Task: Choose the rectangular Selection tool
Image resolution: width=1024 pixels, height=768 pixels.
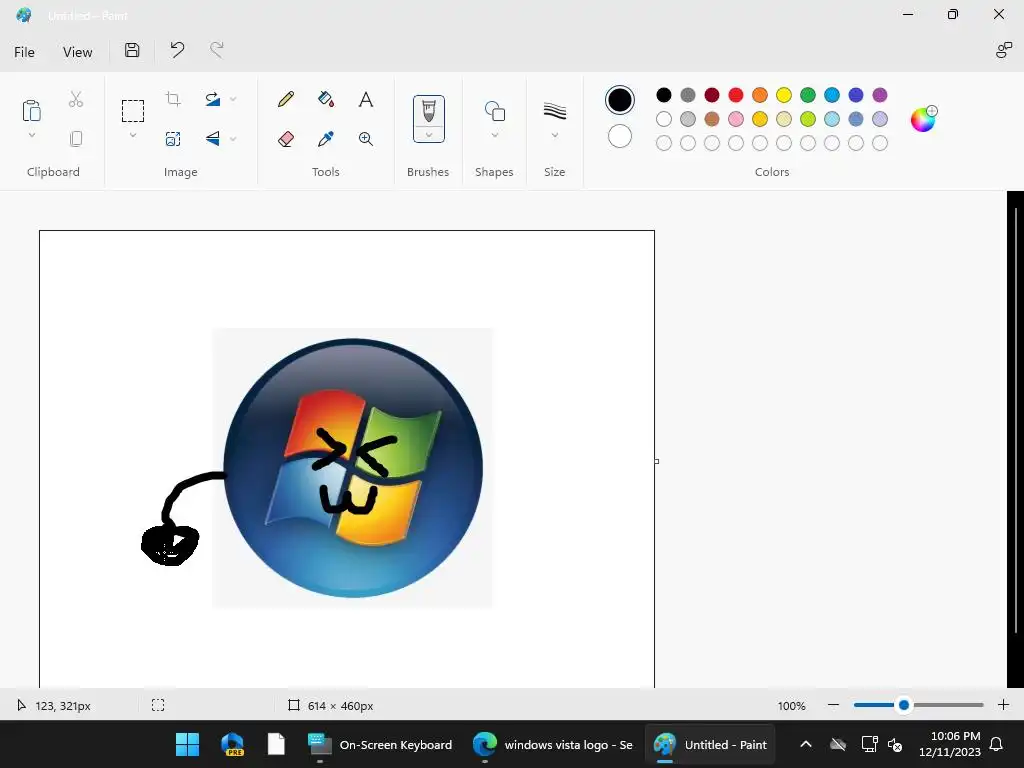Action: [x=133, y=110]
